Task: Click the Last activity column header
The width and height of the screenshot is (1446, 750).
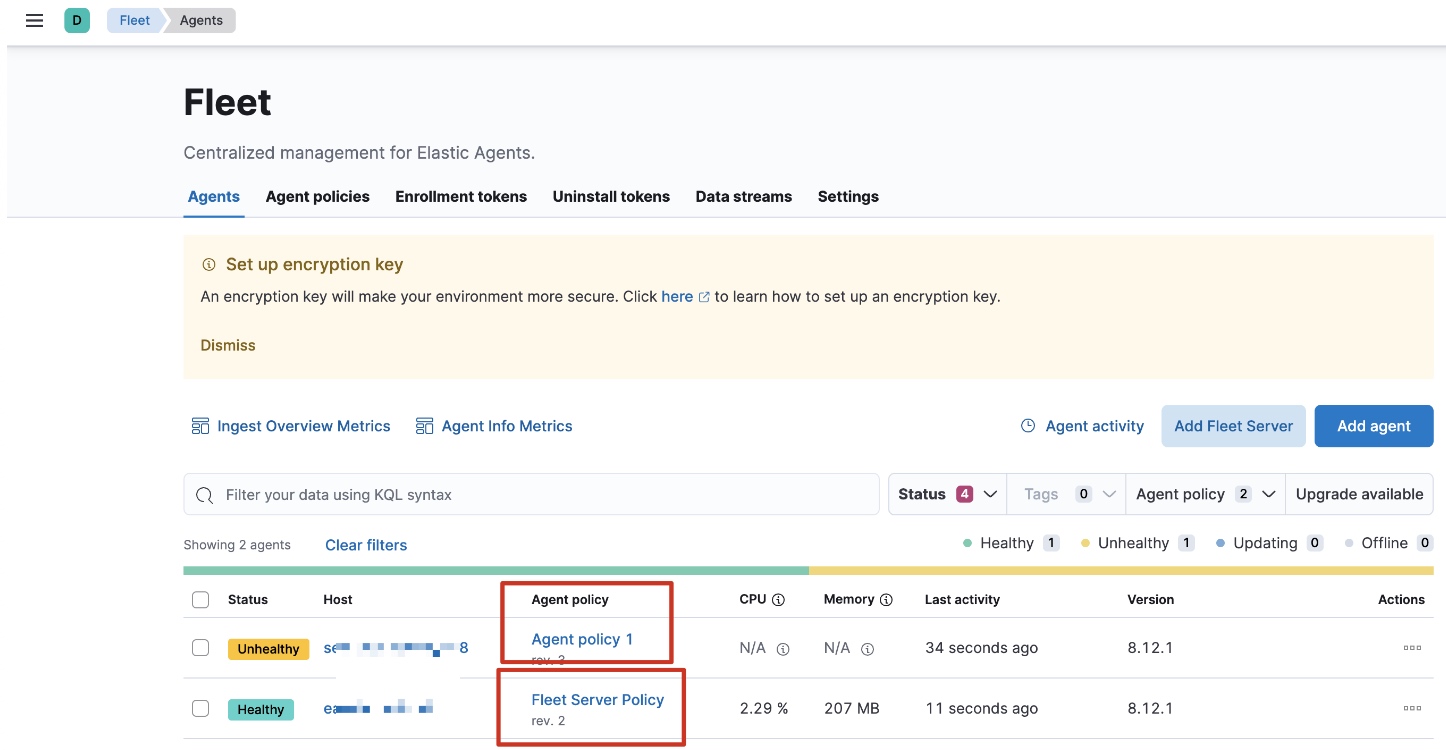Action: point(962,600)
